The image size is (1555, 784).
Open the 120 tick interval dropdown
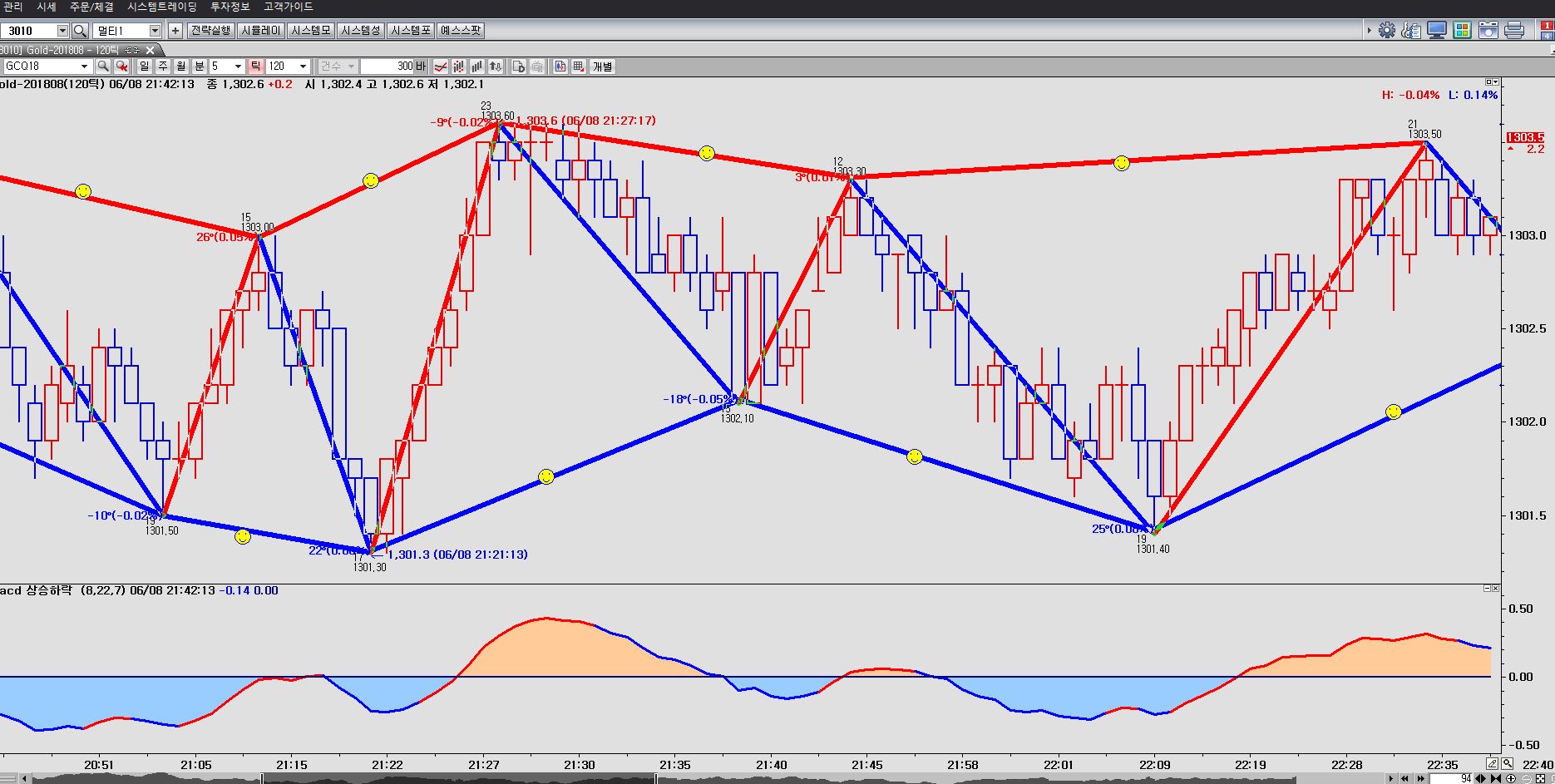click(303, 67)
